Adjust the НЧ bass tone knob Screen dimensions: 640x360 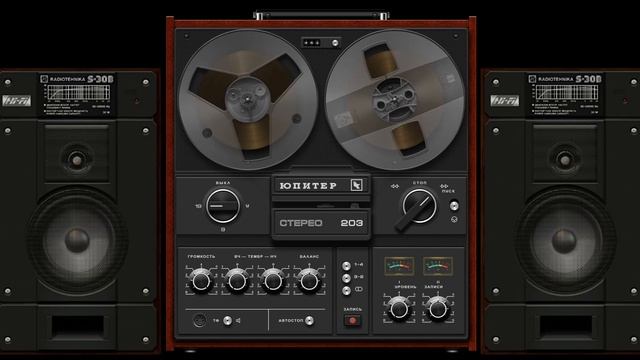(273, 281)
